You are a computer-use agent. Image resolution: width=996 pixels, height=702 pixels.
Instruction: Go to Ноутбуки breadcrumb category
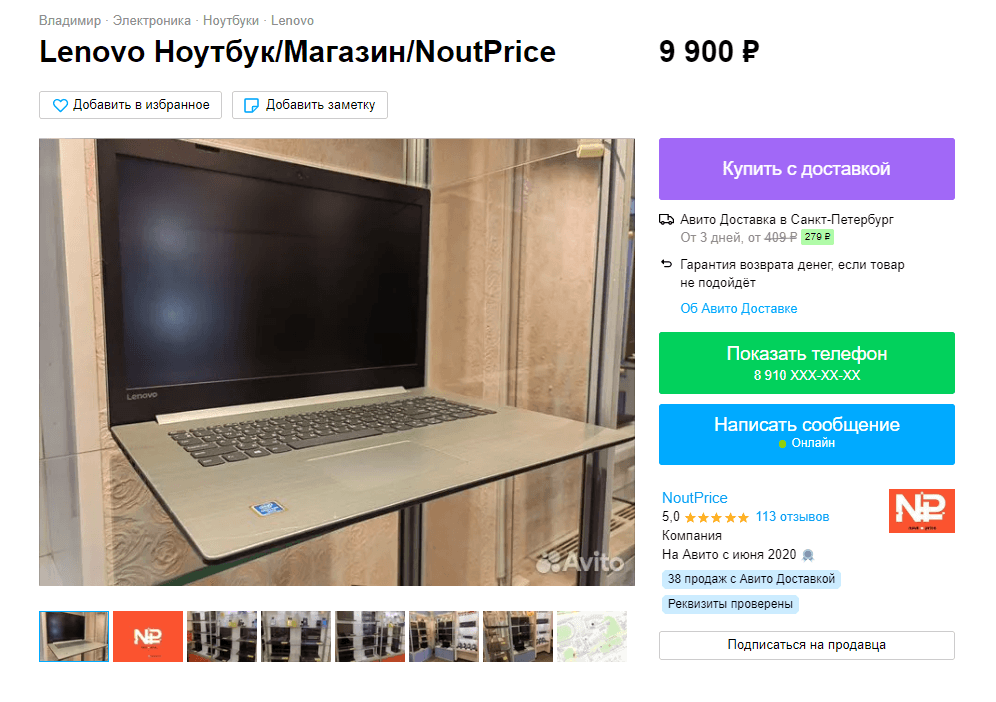click(231, 21)
